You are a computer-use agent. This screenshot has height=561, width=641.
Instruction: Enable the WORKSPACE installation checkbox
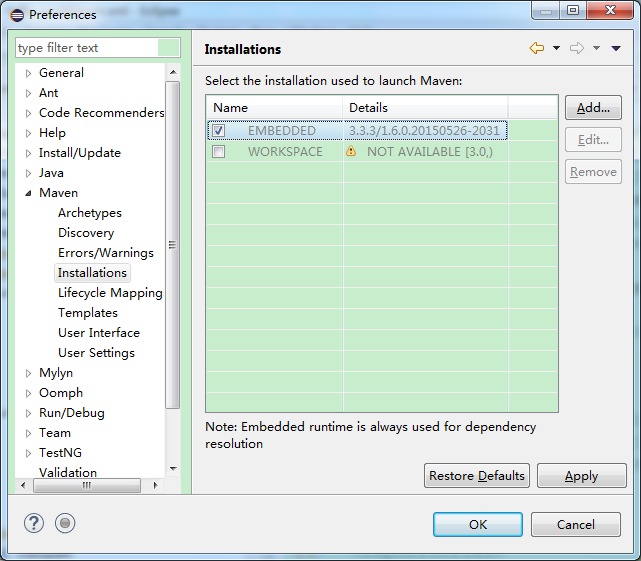[218, 152]
